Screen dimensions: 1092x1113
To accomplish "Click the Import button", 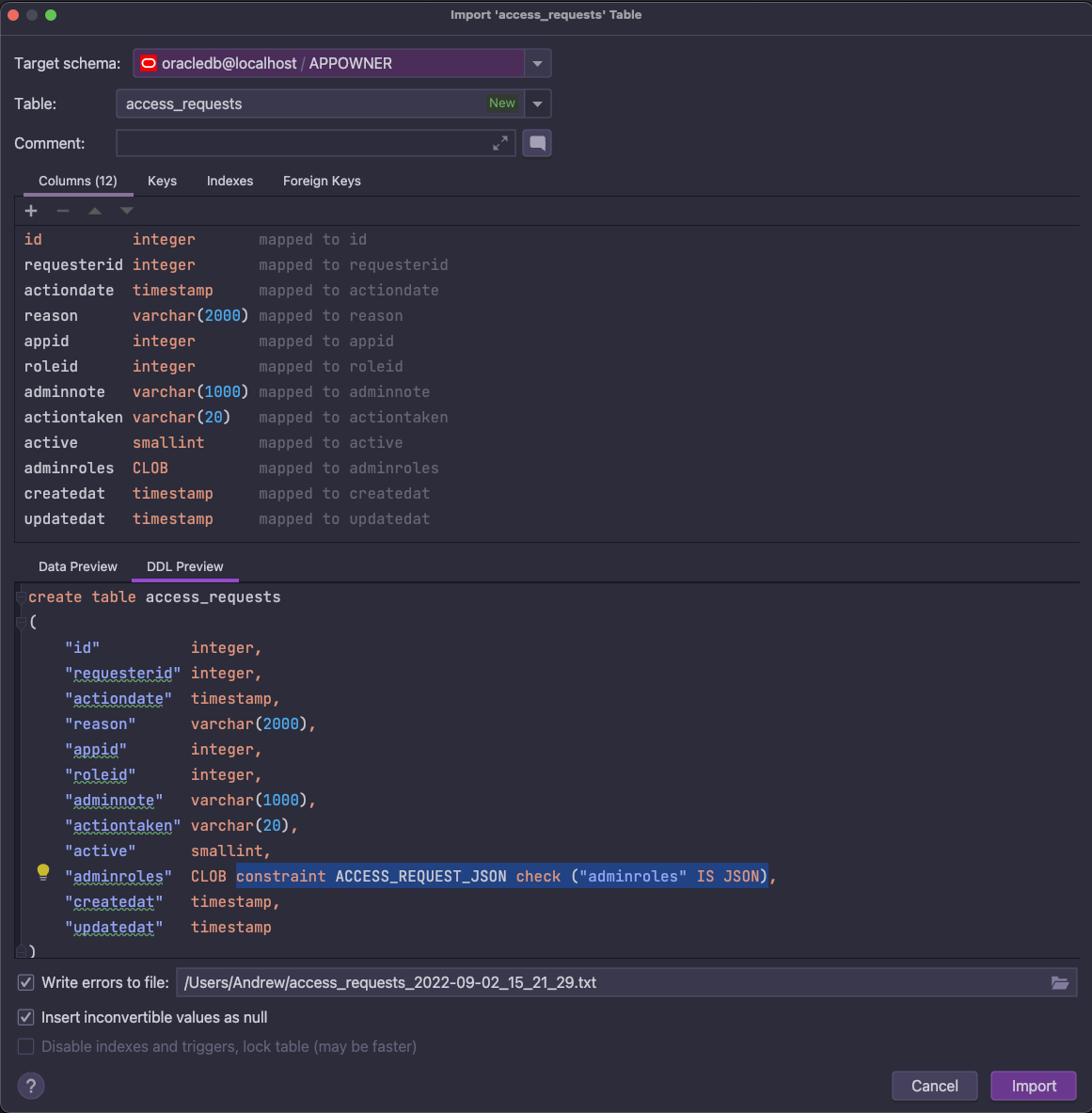I will coord(1034,1086).
